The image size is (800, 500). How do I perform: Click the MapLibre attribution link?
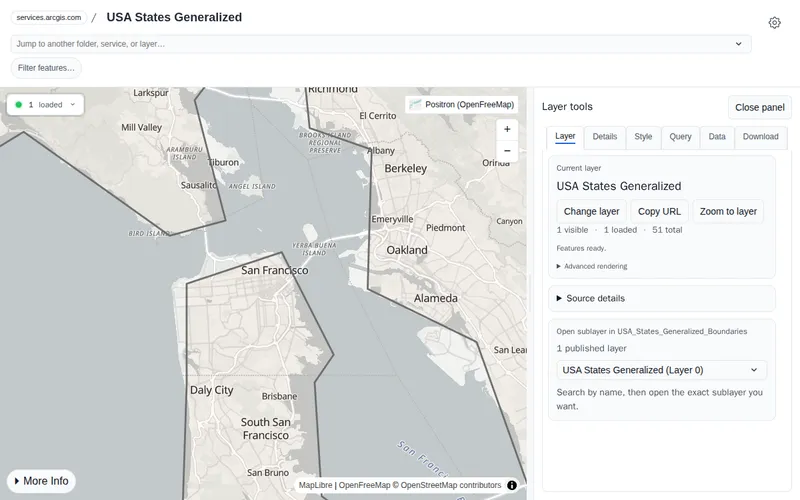coord(315,485)
